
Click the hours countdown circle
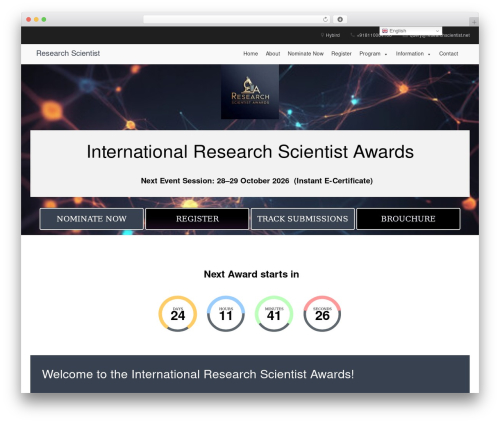tap(226, 314)
